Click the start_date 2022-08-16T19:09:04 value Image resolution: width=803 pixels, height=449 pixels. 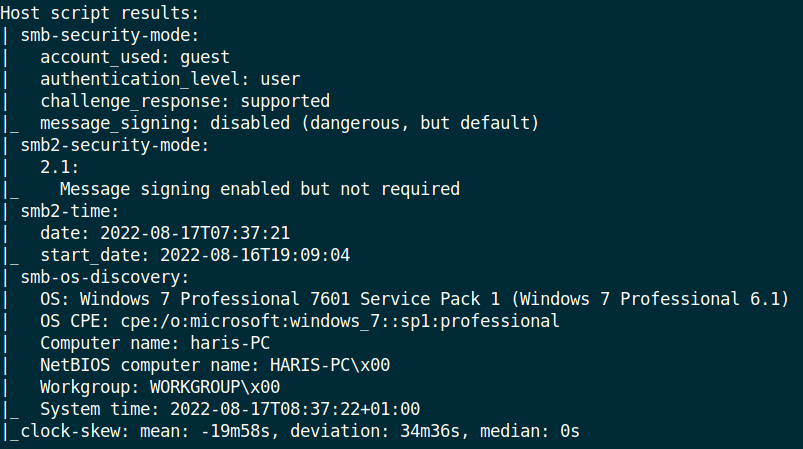(195, 255)
